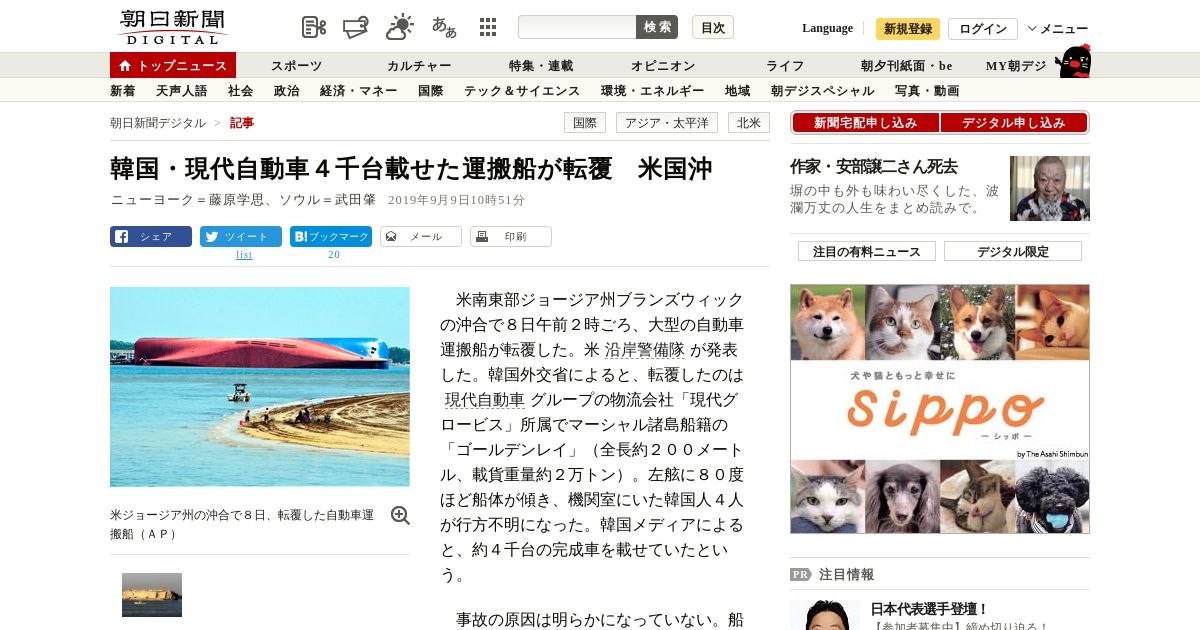
Task: Click the 沿岸警備隊 keyword link
Action: (645, 350)
